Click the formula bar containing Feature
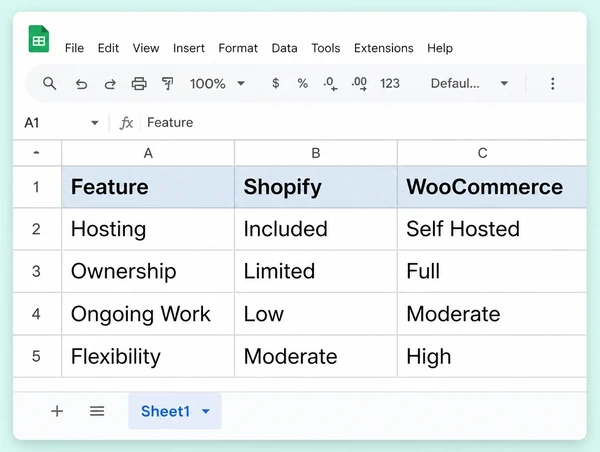The image size is (600, 452). pos(364,123)
